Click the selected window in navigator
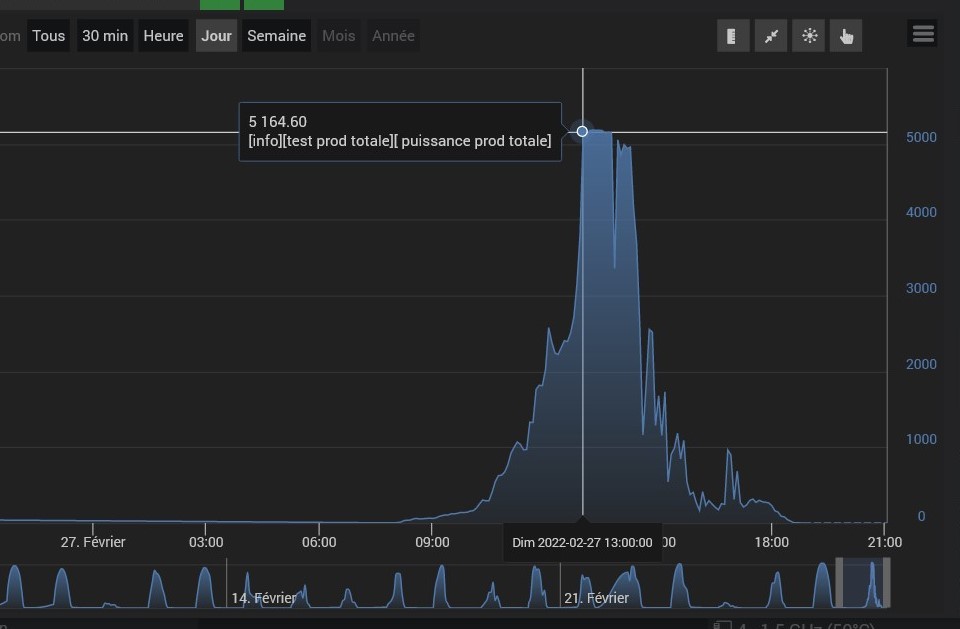Viewport: 960px width, 629px height. point(862,584)
